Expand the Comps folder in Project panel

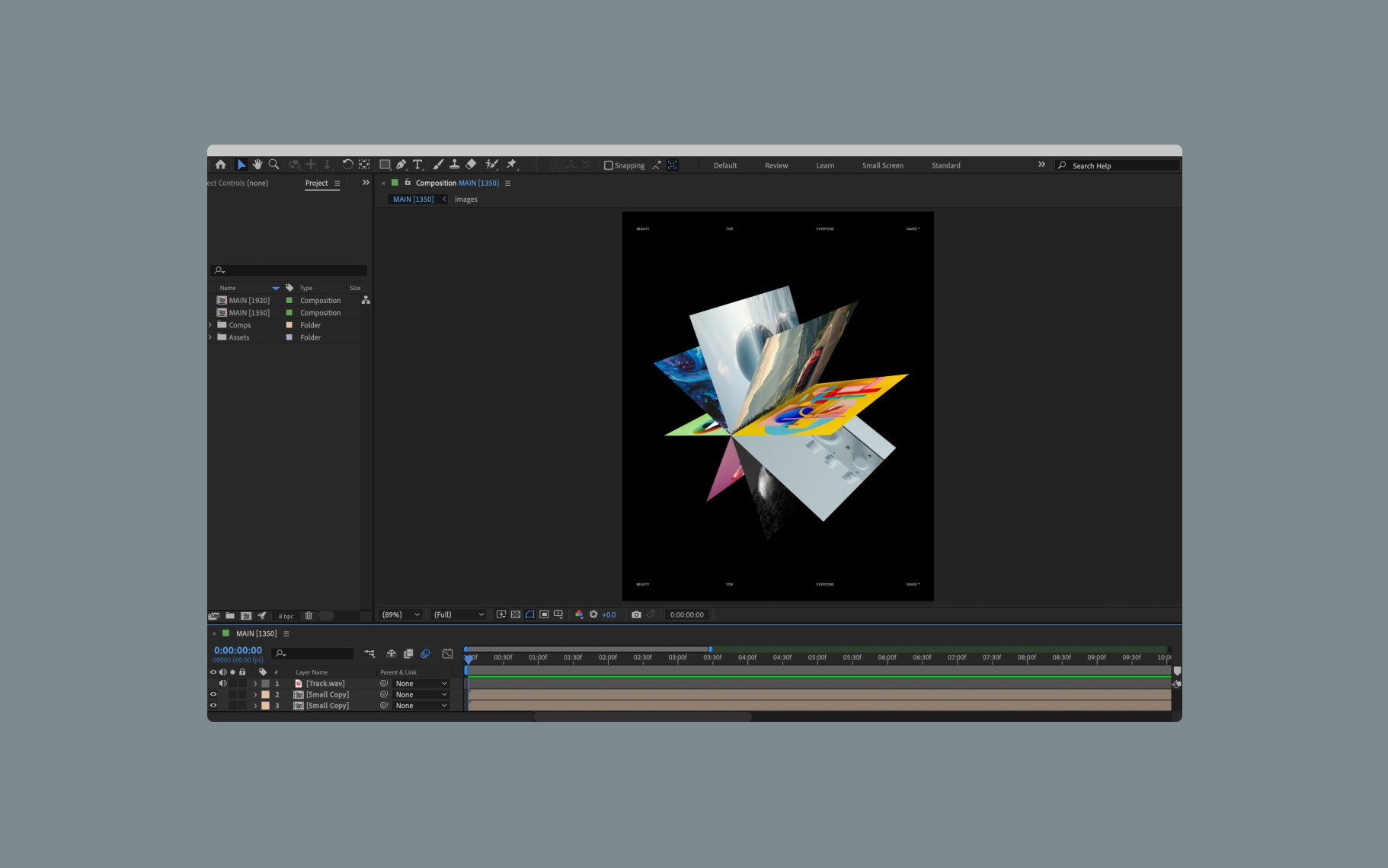210,325
